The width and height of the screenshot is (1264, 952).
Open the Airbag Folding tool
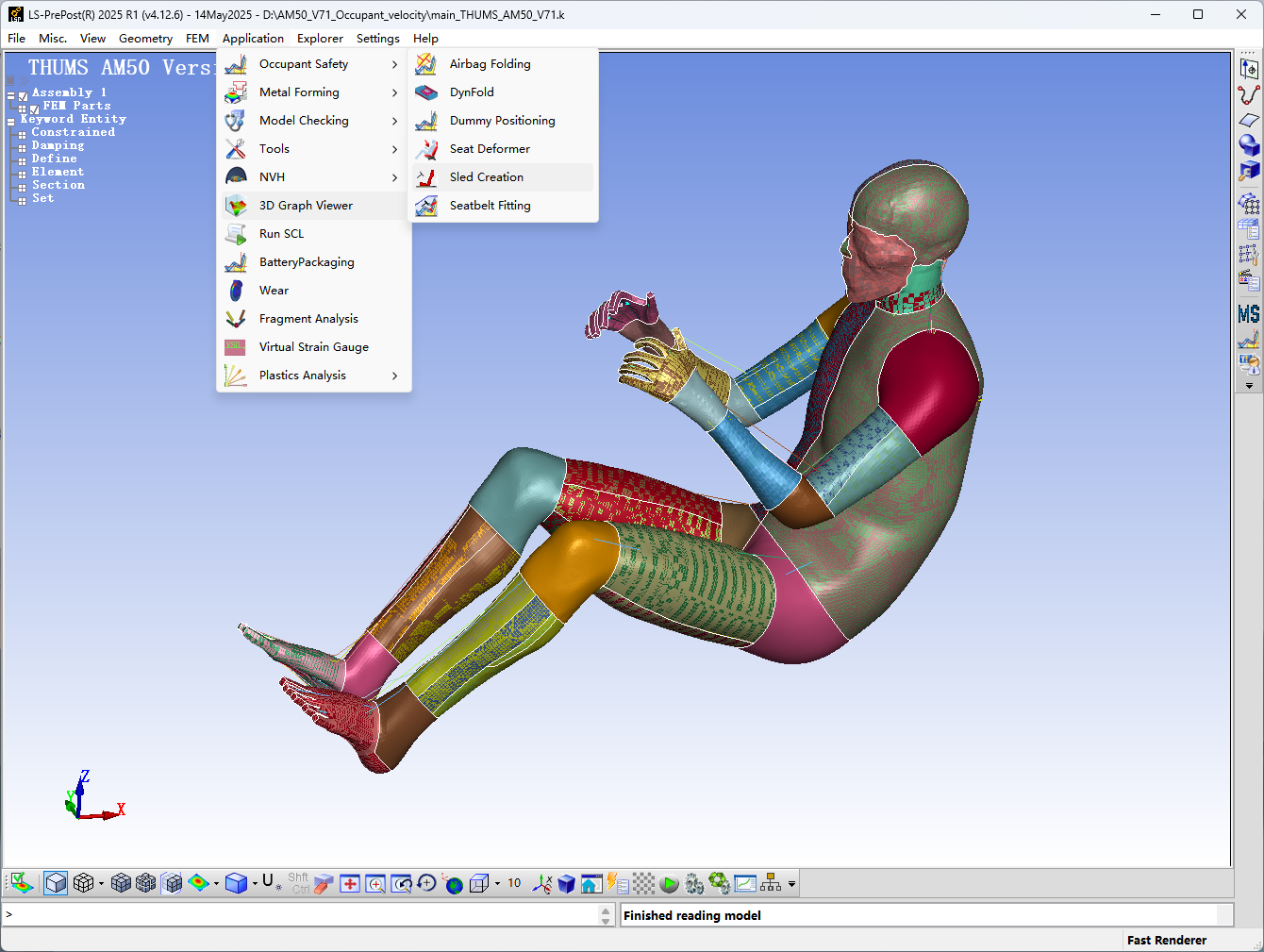(x=490, y=64)
